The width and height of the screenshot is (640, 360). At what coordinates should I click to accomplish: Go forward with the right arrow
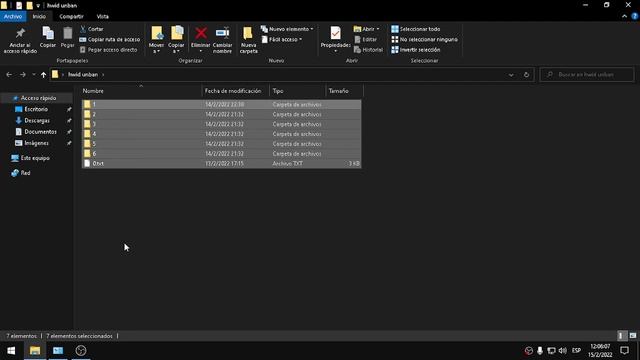point(23,75)
